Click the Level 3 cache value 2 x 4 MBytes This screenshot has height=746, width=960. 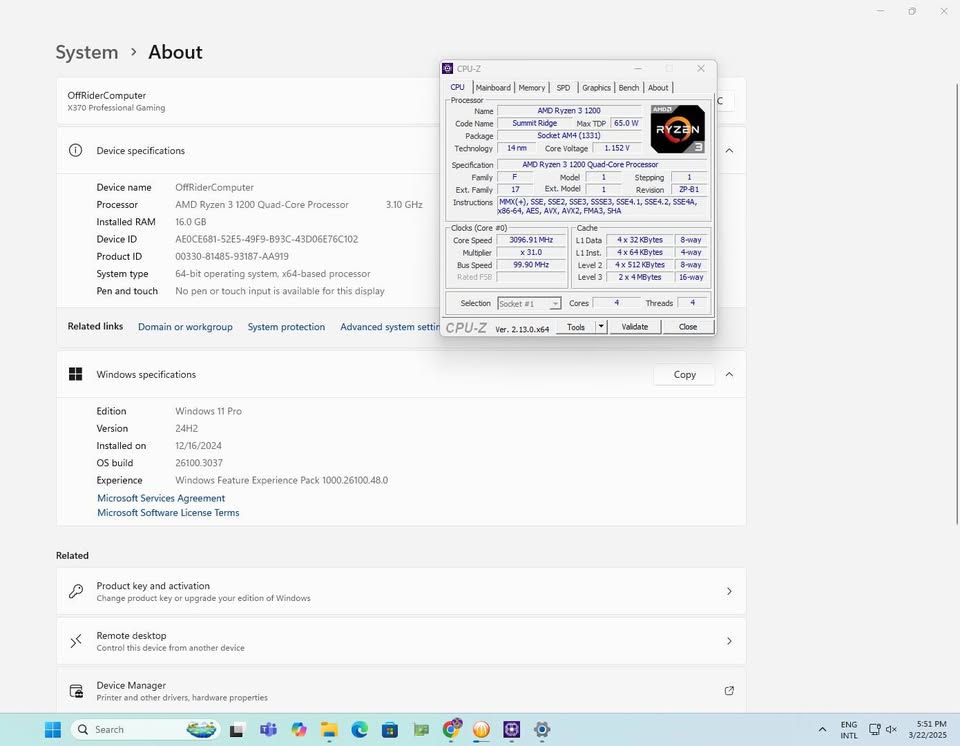(x=640, y=277)
